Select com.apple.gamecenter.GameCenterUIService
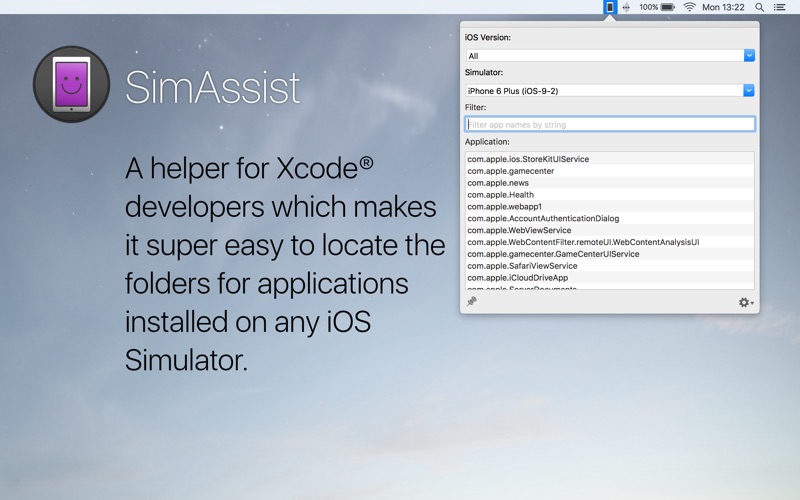This screenshot has width=800, height=500. click(x=610, y=254)
